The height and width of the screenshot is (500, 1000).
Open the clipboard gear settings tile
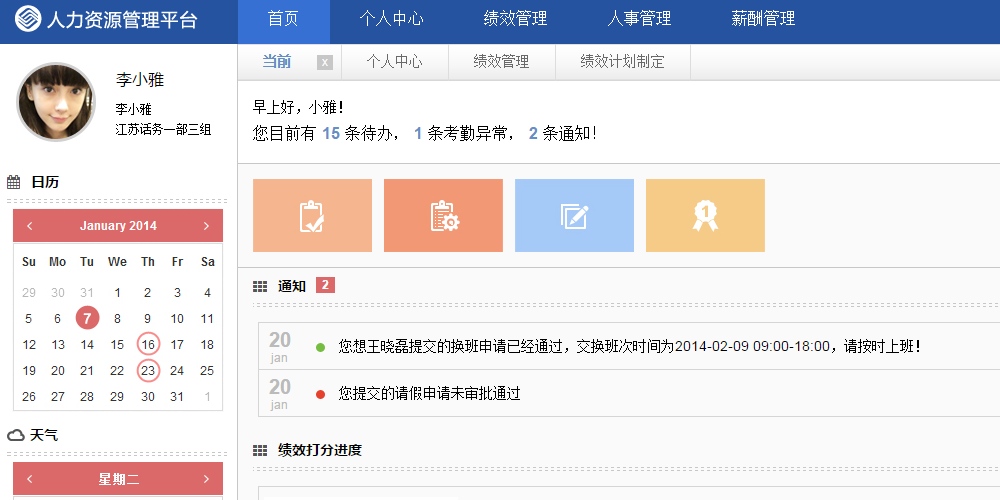click(443, 216)
